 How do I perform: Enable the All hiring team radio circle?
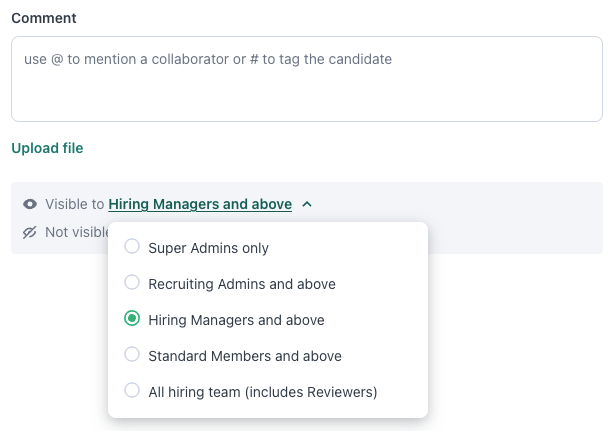point(132,390)
